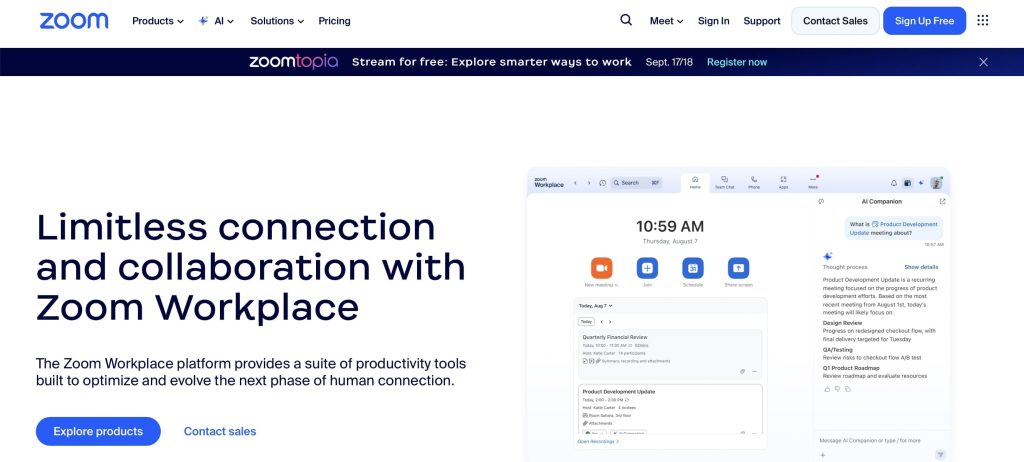Click Show details beside Thought process
The height and width of the screenshot is (462, 1024).
point(921,267)
